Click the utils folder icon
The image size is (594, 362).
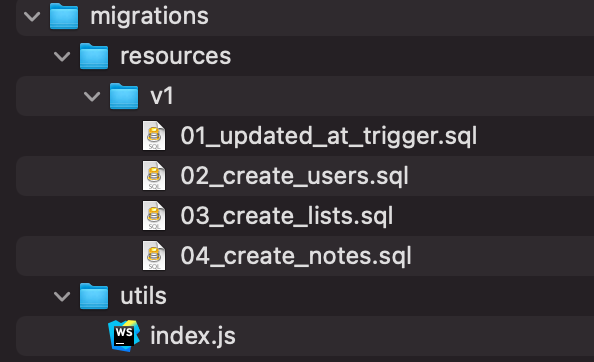click(94, 296)
